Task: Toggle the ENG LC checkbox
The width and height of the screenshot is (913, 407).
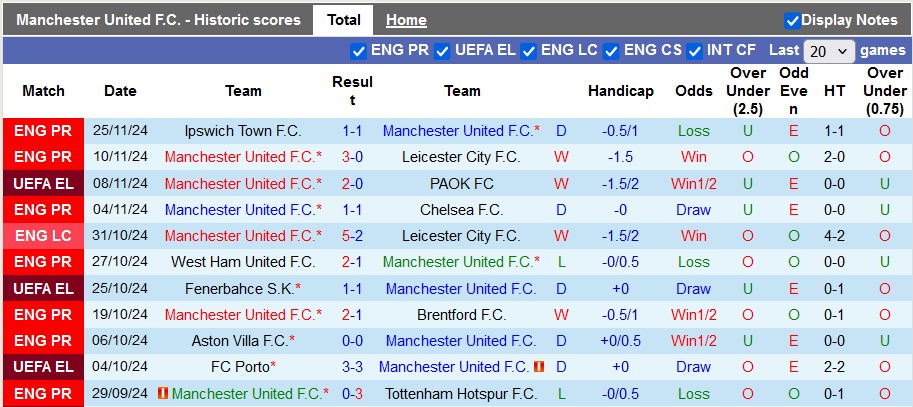Action: [x=529, y=51]
